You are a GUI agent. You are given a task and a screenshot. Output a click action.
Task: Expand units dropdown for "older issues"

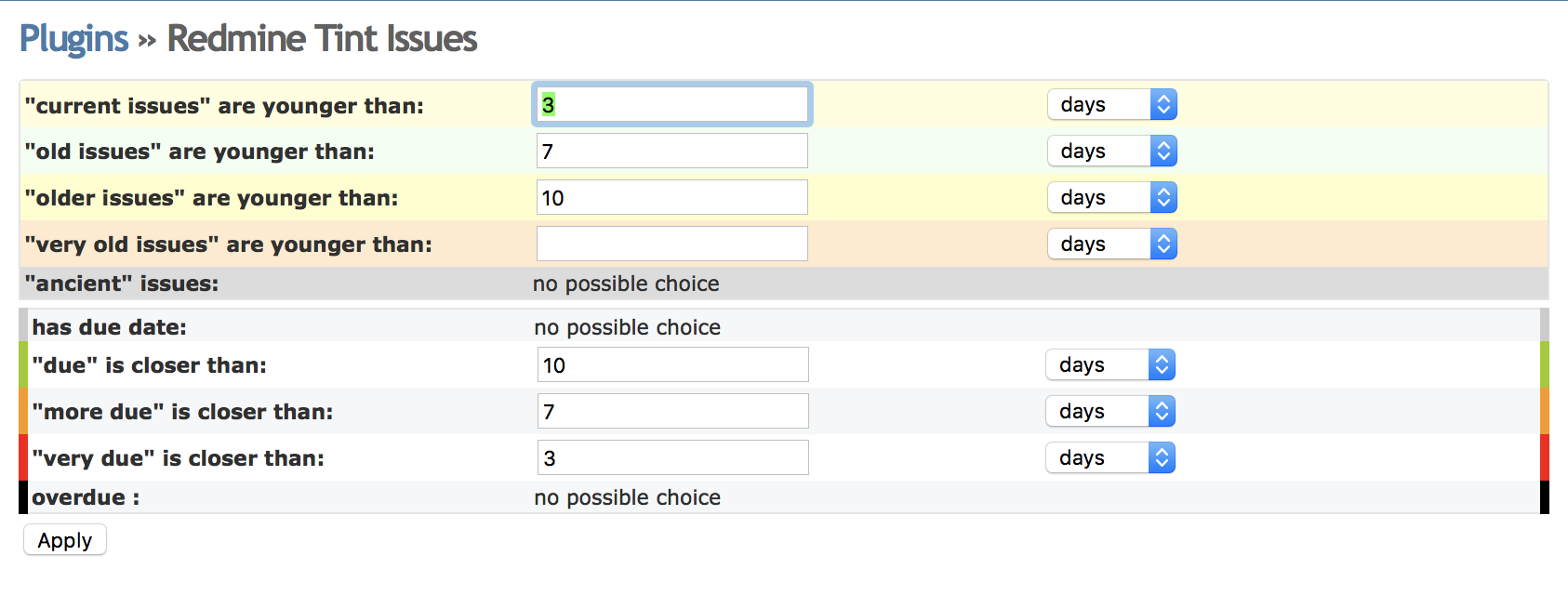pyautogui.click(x=1112, y=197)
